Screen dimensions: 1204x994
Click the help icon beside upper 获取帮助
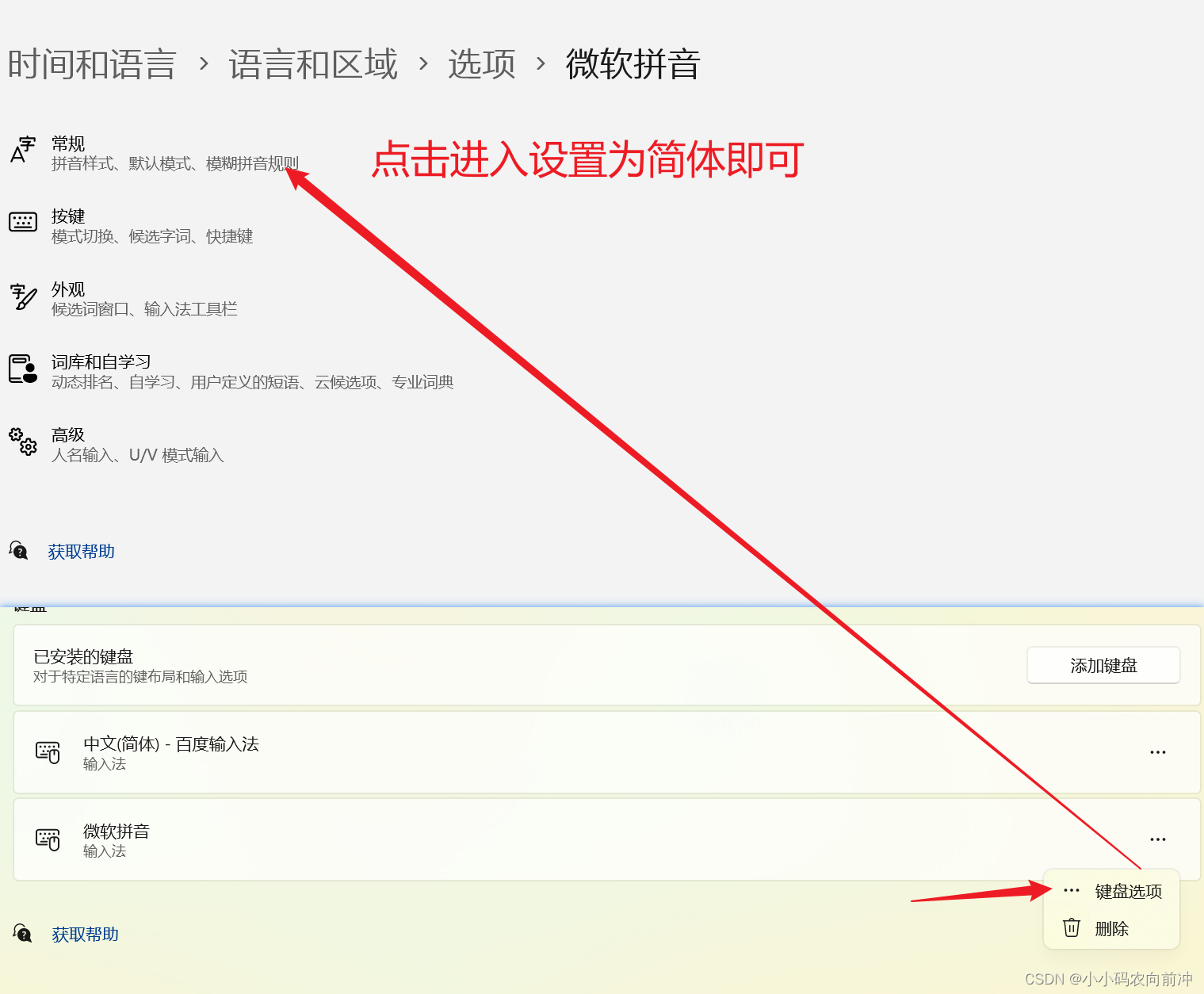point(18,550)
